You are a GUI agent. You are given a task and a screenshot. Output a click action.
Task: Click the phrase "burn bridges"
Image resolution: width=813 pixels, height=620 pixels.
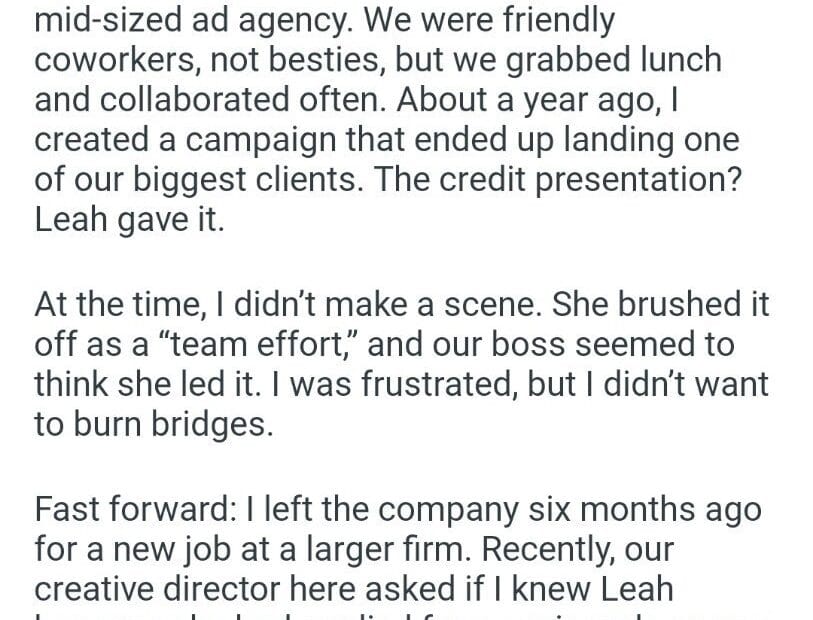171,425
